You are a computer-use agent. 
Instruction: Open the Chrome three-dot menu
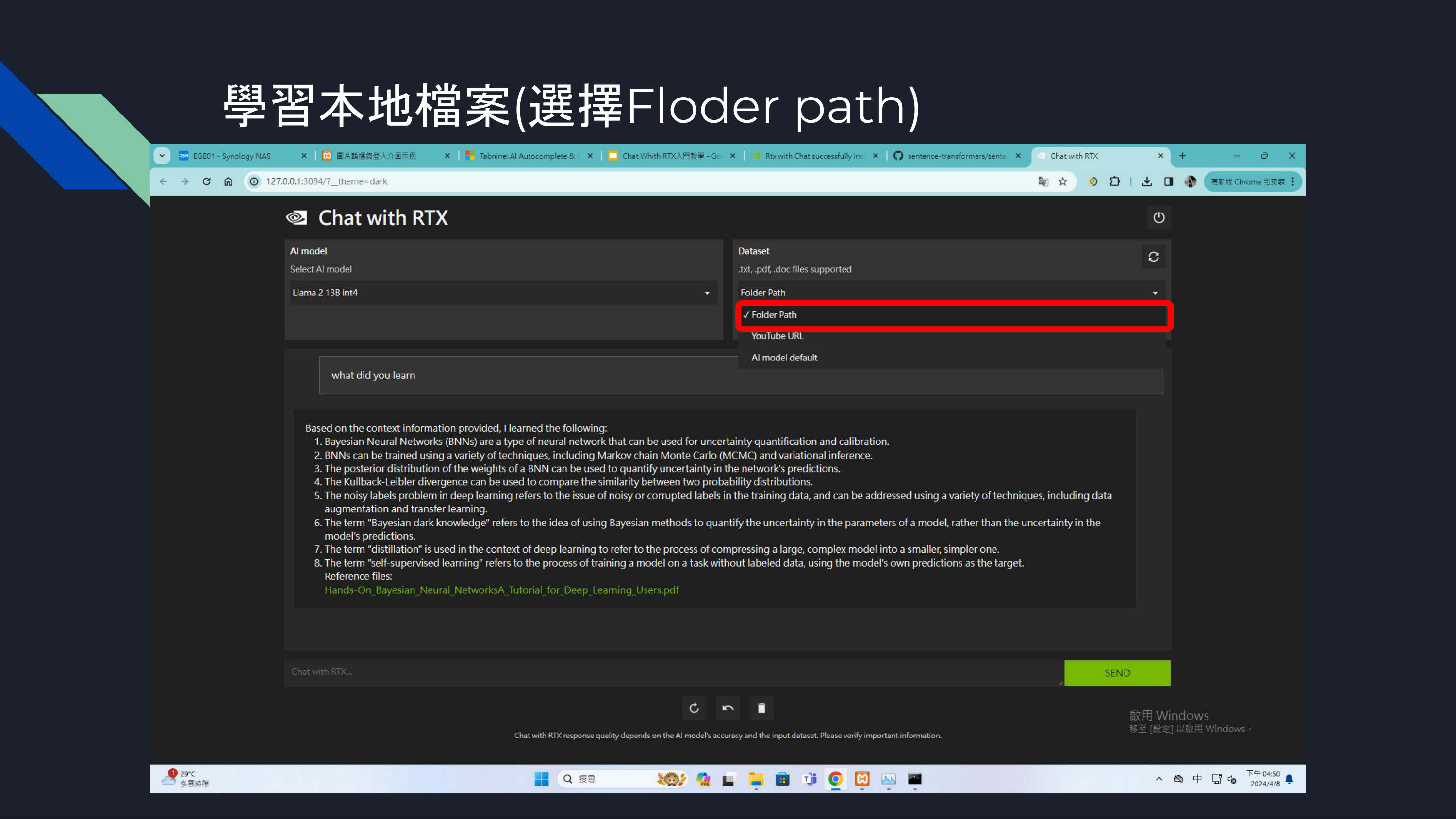(x=1292, y=181)
